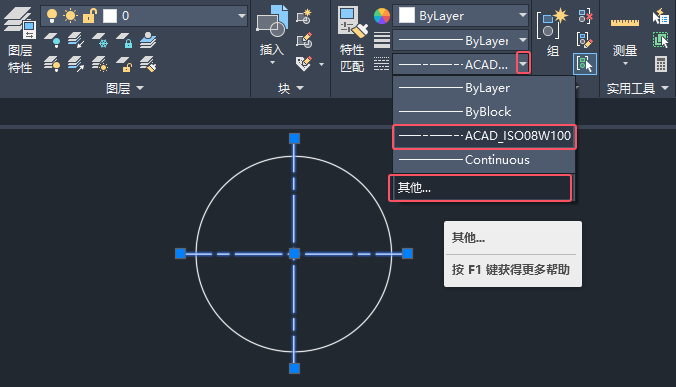Click the Freeze layer snowflake tool
Viewport: 676px width, 387px height.
pos(100,40)
